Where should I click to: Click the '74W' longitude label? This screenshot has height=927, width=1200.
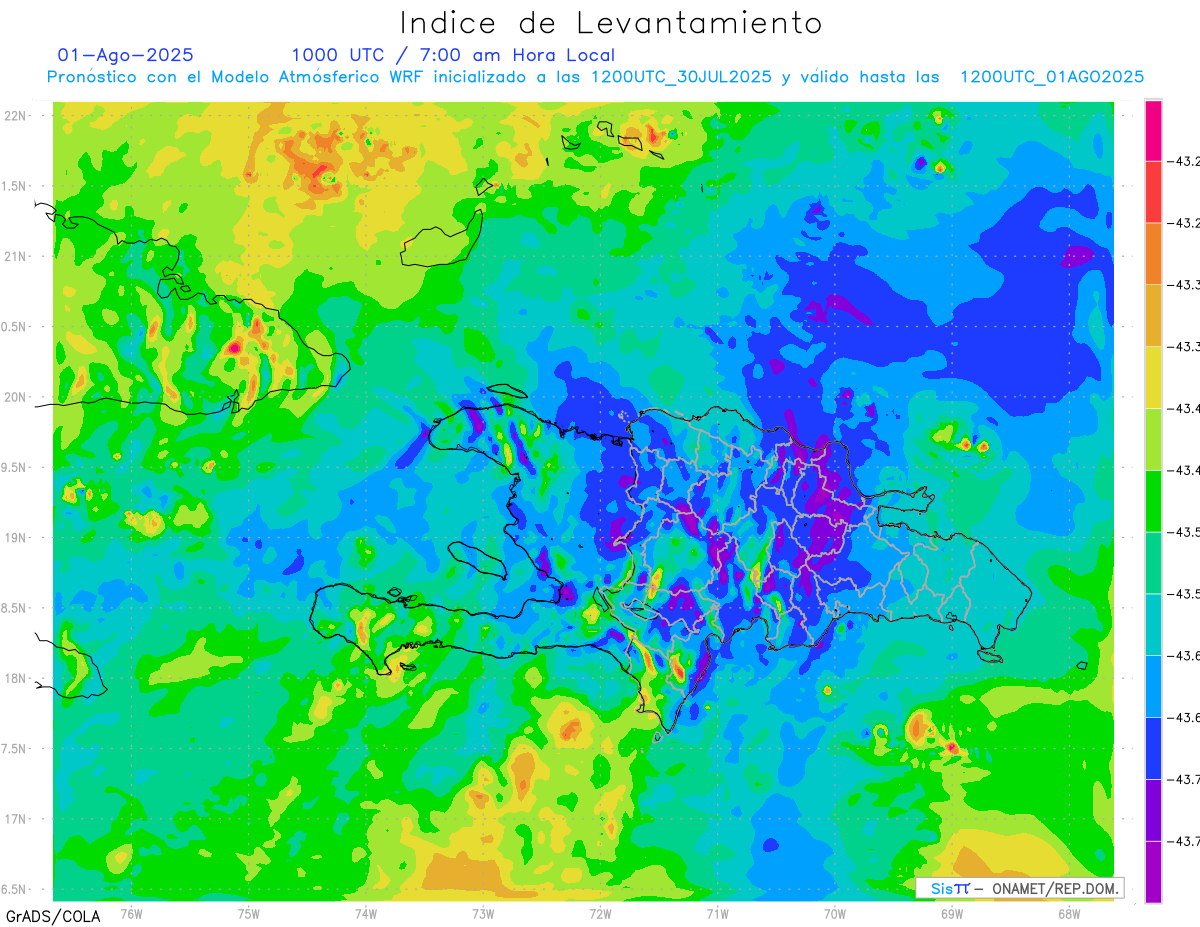point(366,913)
